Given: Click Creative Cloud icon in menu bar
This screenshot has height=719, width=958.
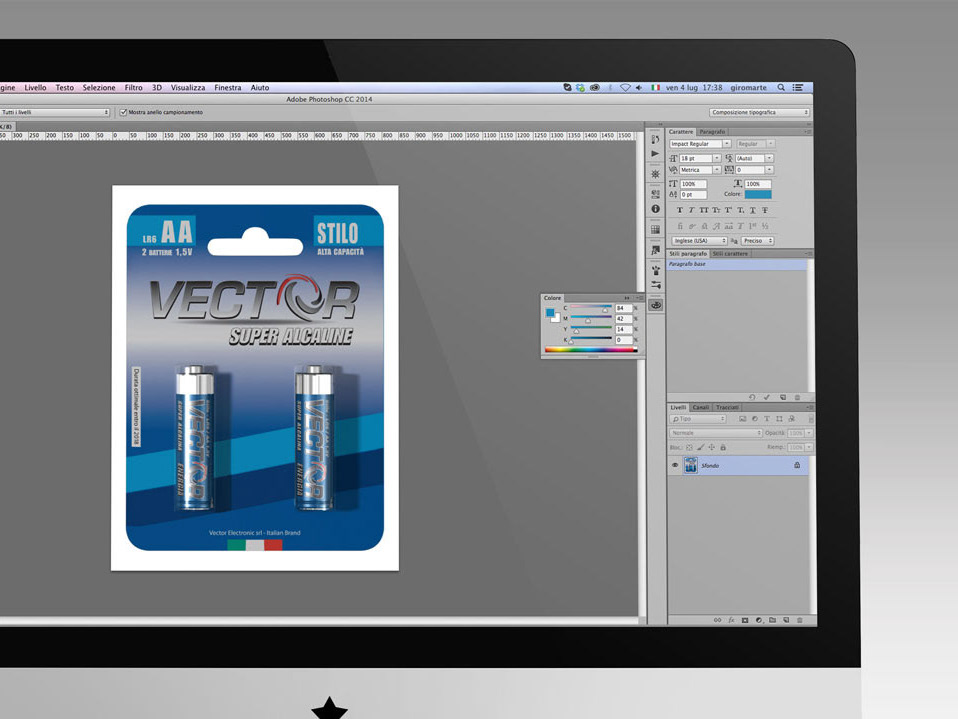Looking at the screenshot, I should coord(594,88).
